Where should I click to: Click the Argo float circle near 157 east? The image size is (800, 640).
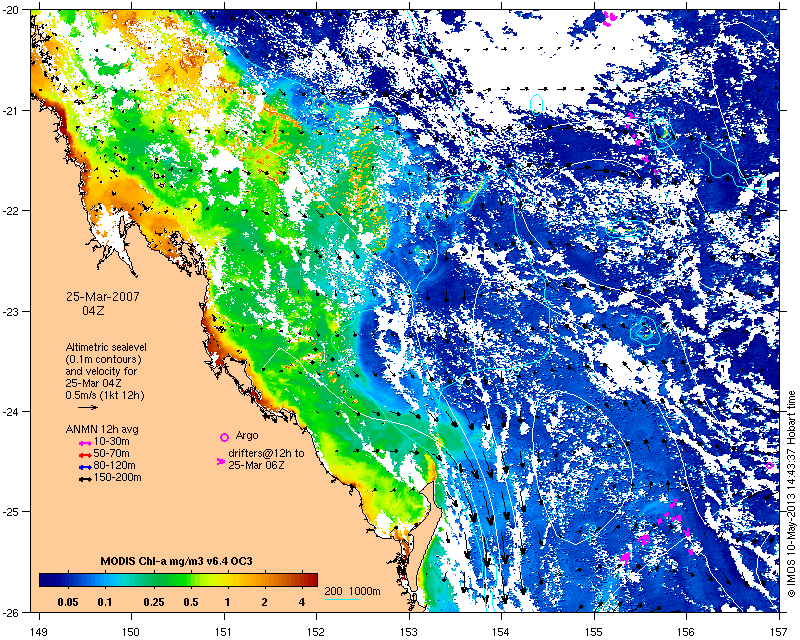(769, 465)
